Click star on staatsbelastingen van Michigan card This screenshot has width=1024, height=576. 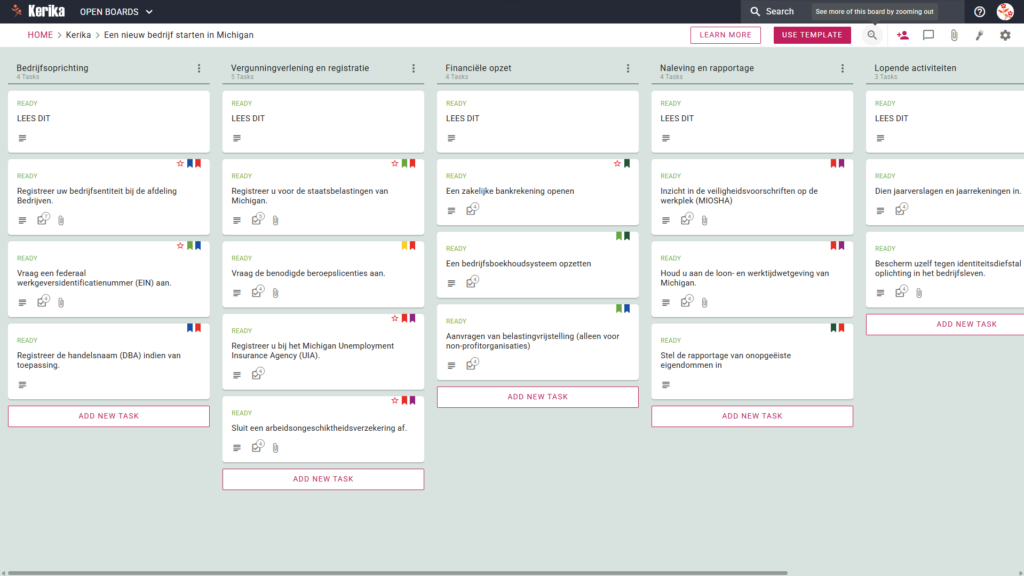394,163
